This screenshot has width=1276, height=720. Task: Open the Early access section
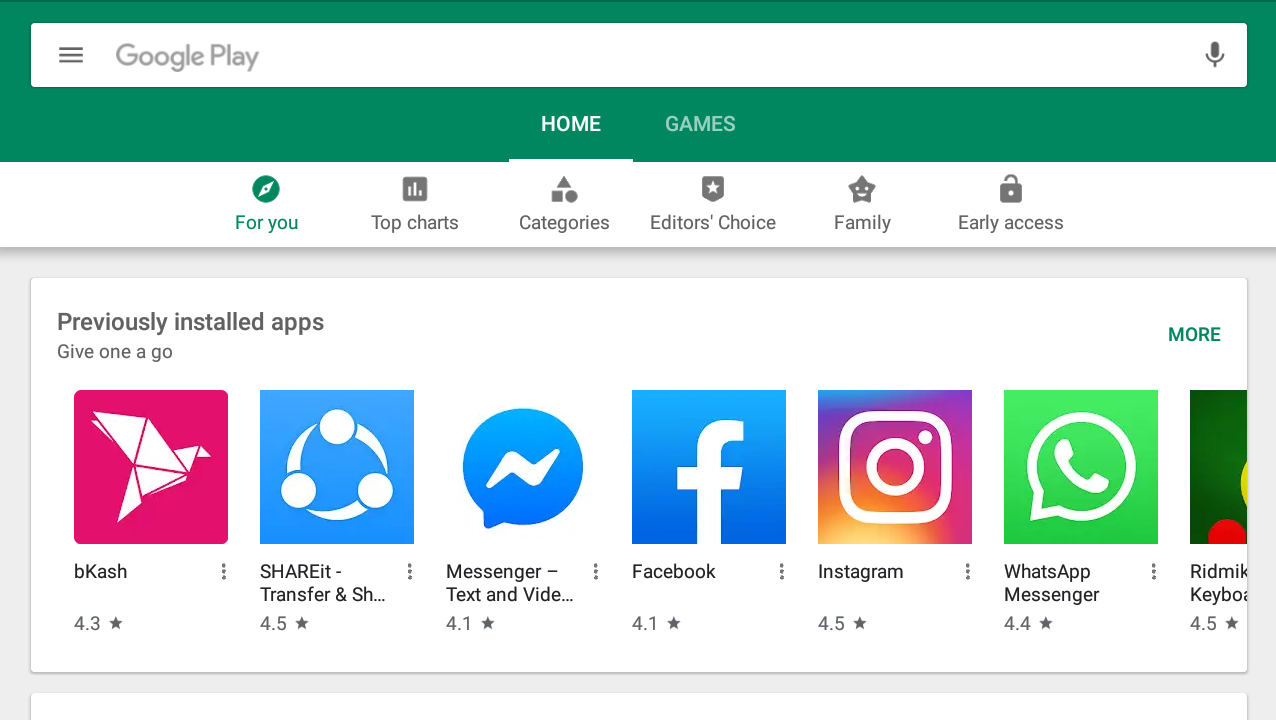pos(1010,204)
